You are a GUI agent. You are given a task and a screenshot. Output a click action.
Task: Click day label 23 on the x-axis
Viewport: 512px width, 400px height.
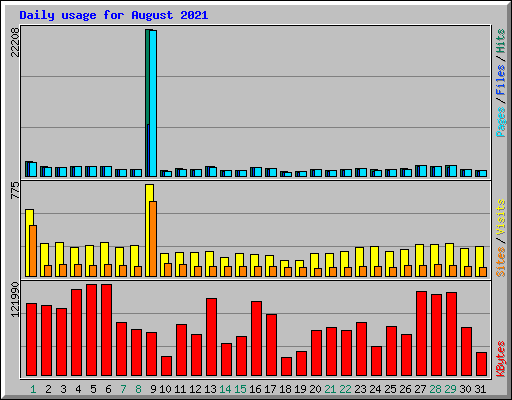360,389
